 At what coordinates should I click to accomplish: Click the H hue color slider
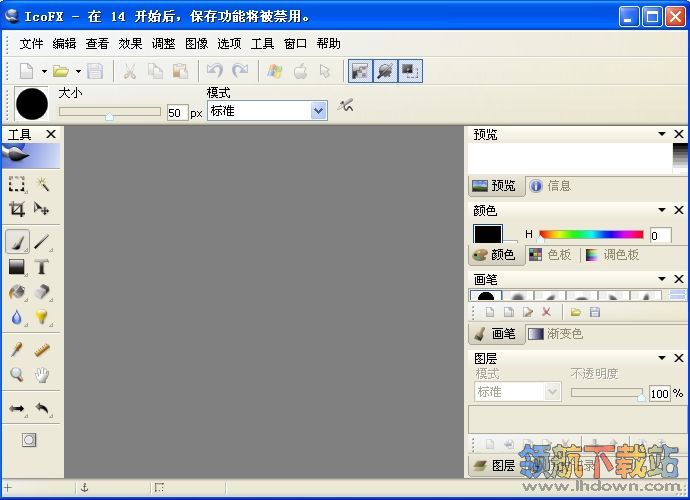click(591, 235)
